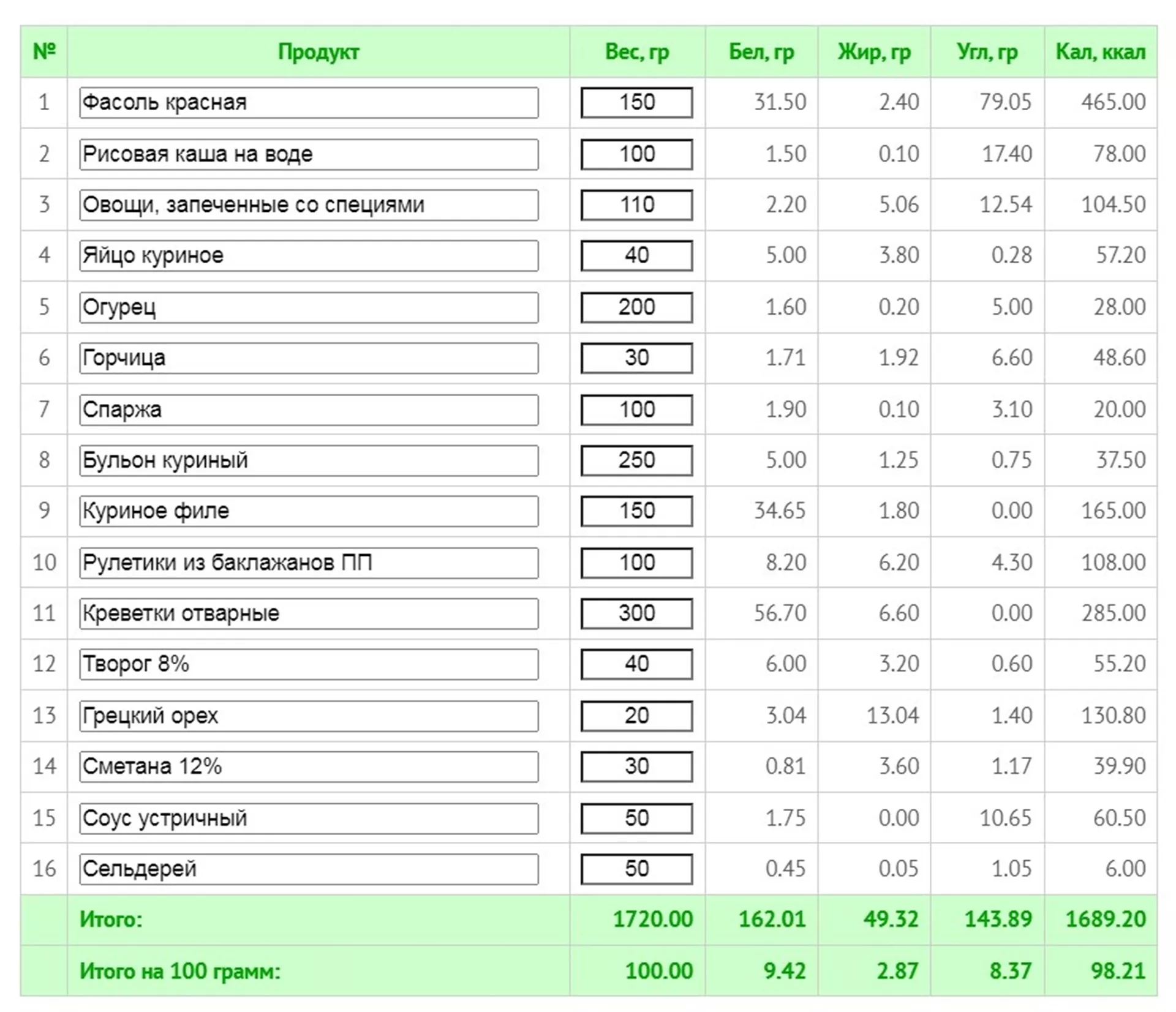Click the Бульон куриный product field
This screenshot has width=1176, height=1012.
tap(309, 460)
